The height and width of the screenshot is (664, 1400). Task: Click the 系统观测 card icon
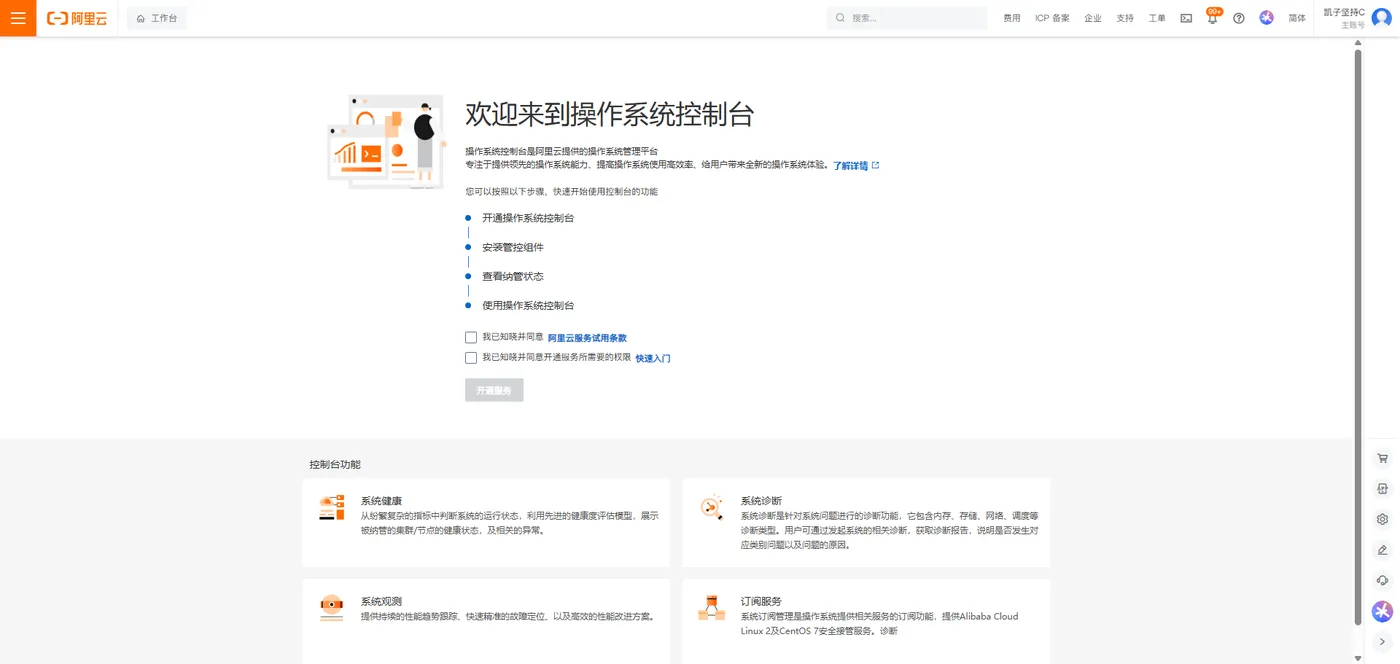tap(332, 608)
